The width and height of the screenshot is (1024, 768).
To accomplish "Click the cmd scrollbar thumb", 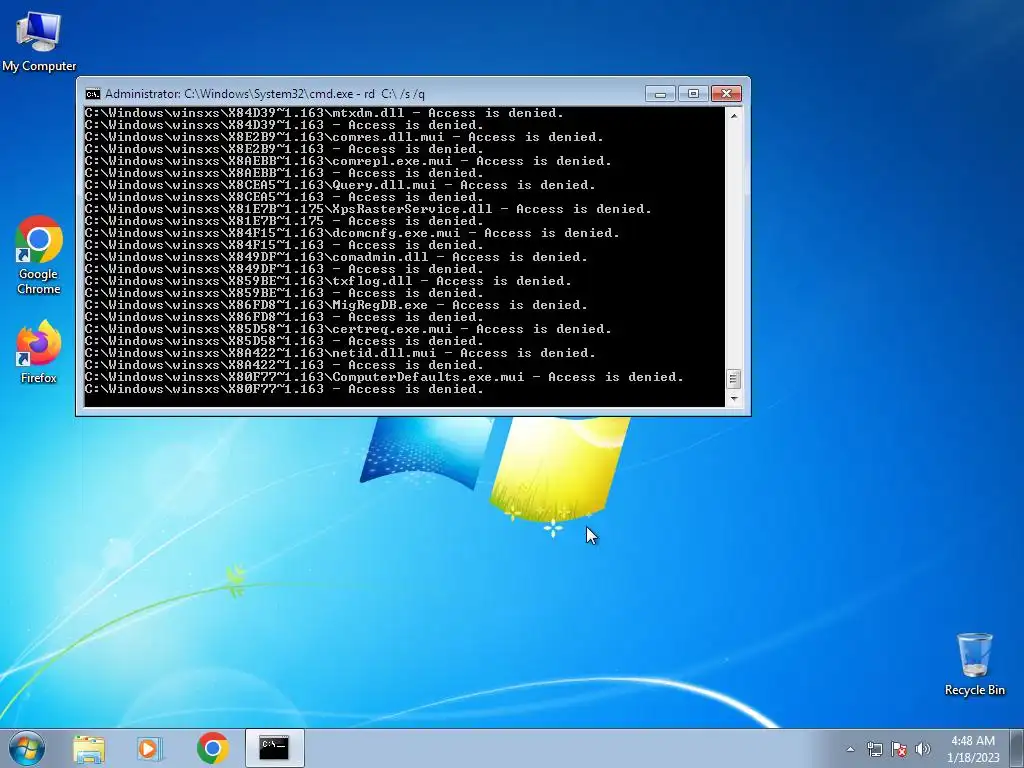I will (x=733, y=379).
